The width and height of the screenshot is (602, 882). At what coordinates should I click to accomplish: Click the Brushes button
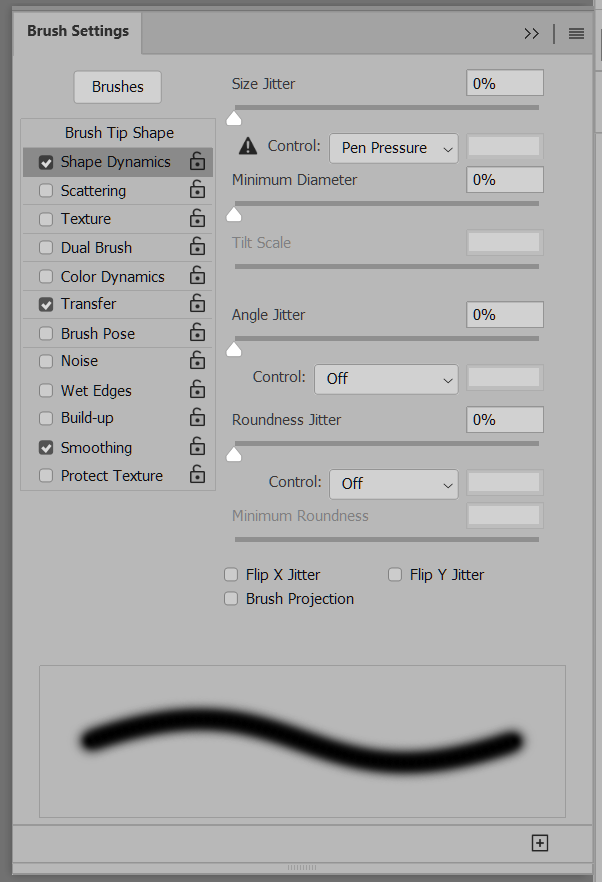117,87
